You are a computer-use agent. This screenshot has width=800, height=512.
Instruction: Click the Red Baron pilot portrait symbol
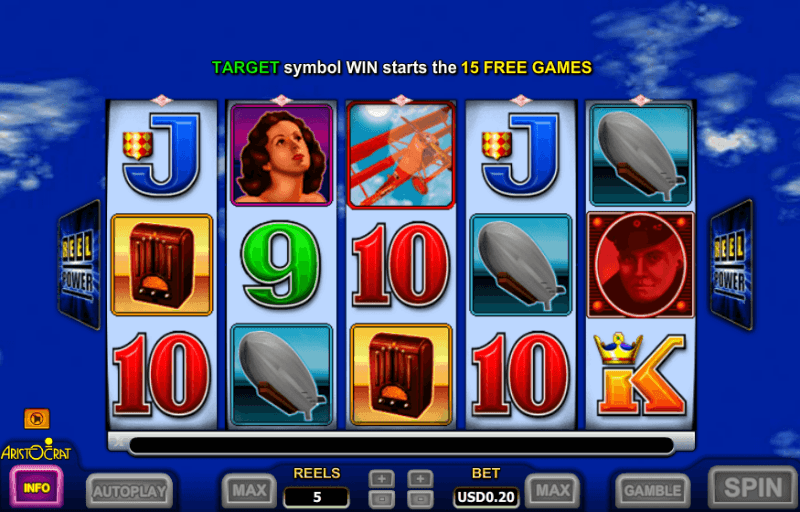(x=640, y=265)
